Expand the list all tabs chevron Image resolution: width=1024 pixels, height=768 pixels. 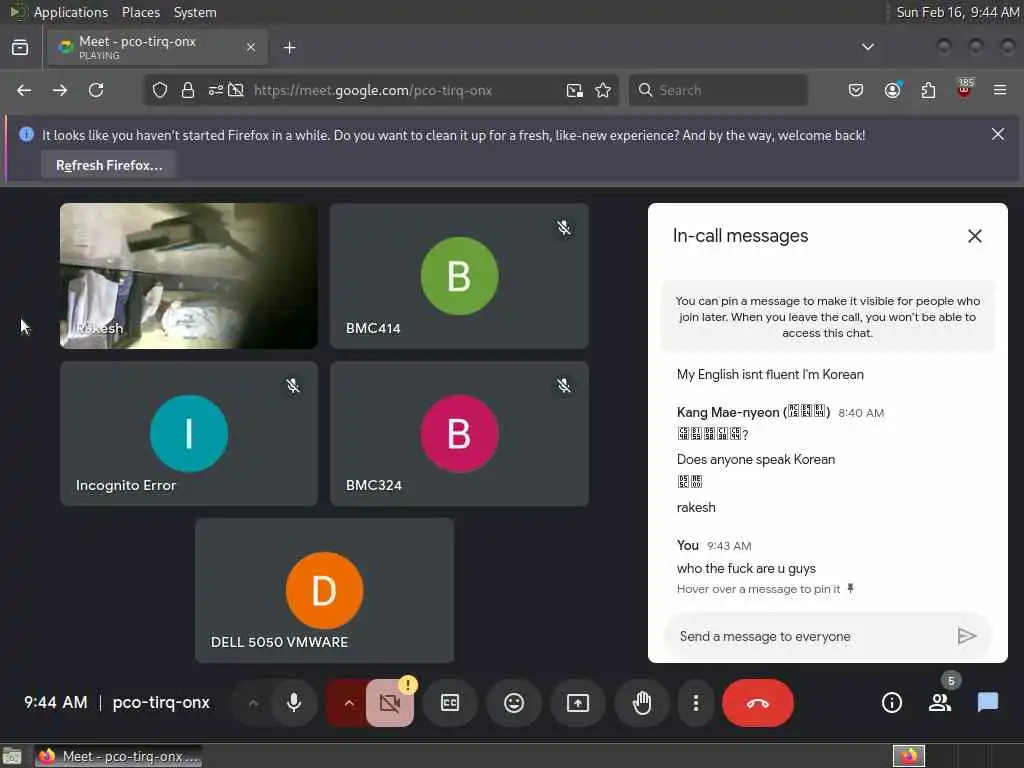pyautogui.click(x=867, y=47)
